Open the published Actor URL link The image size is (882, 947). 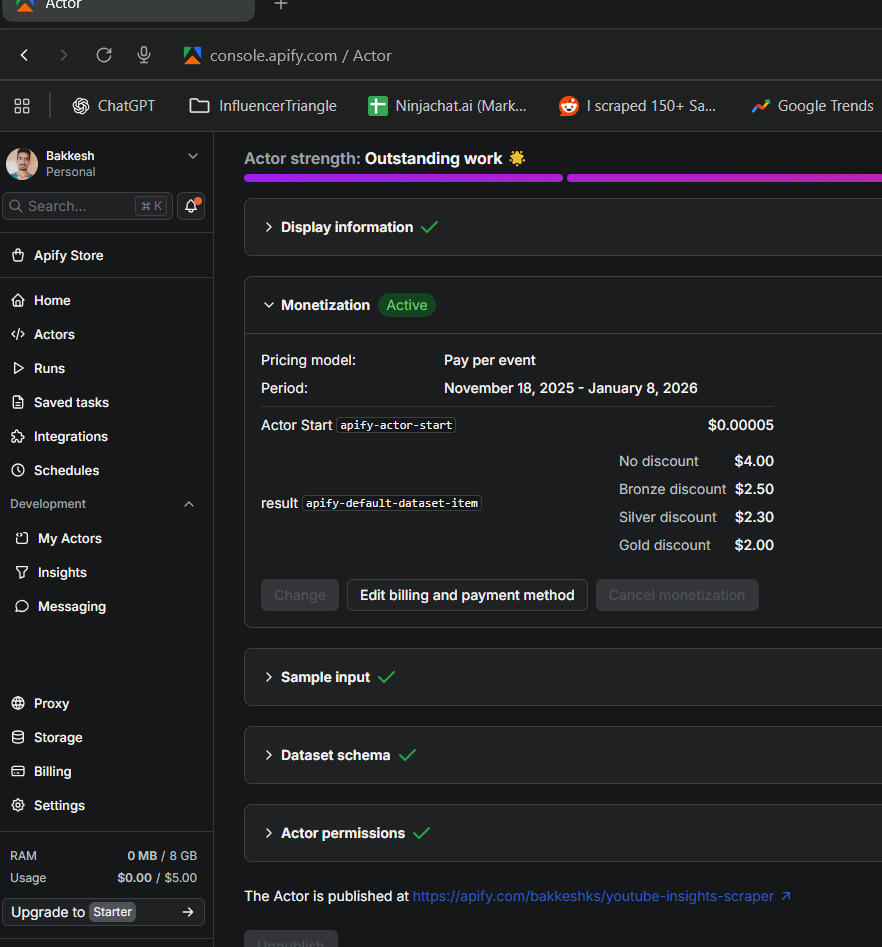[x=593, y=896]
